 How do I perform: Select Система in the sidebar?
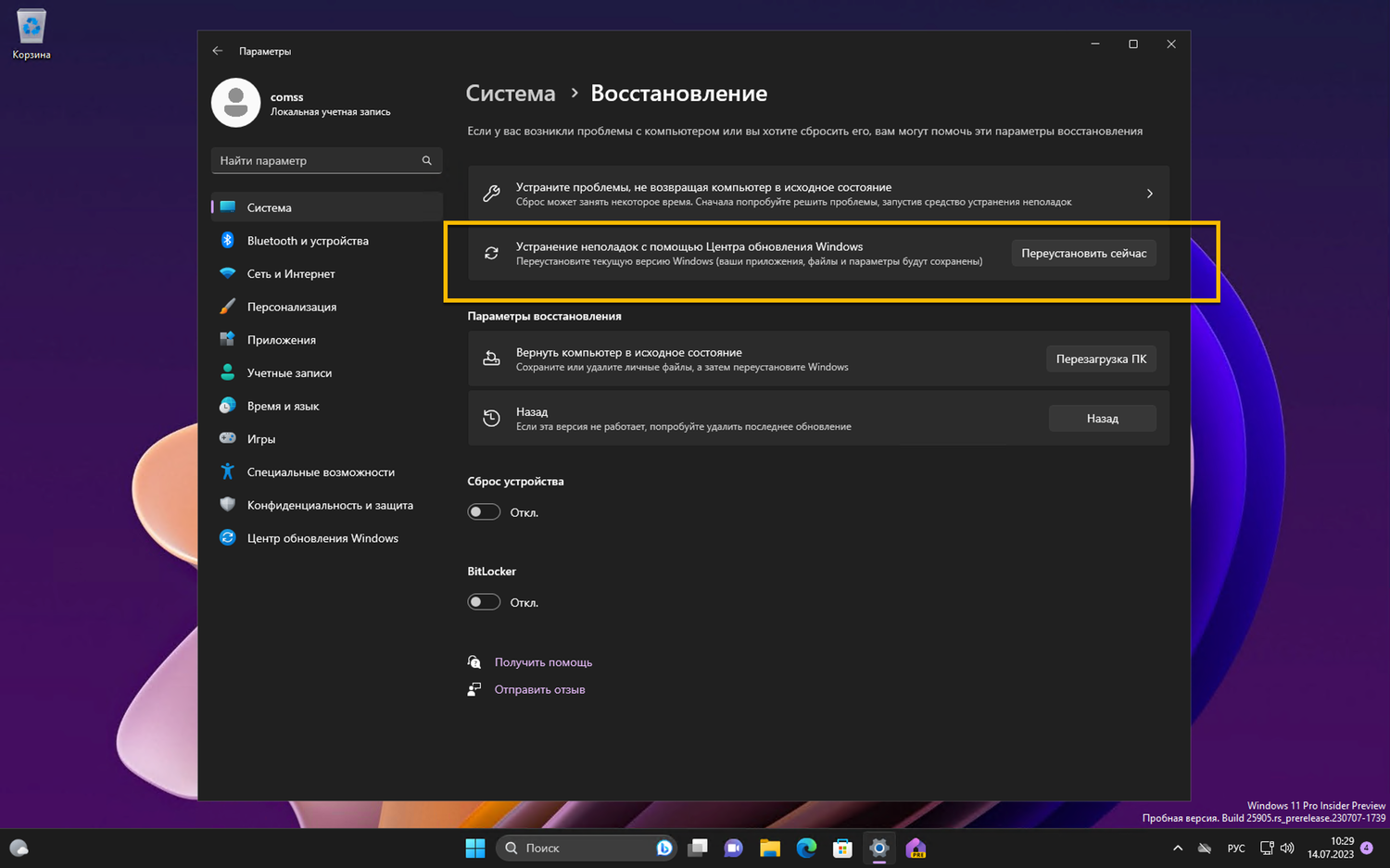[x=326, y=208]
